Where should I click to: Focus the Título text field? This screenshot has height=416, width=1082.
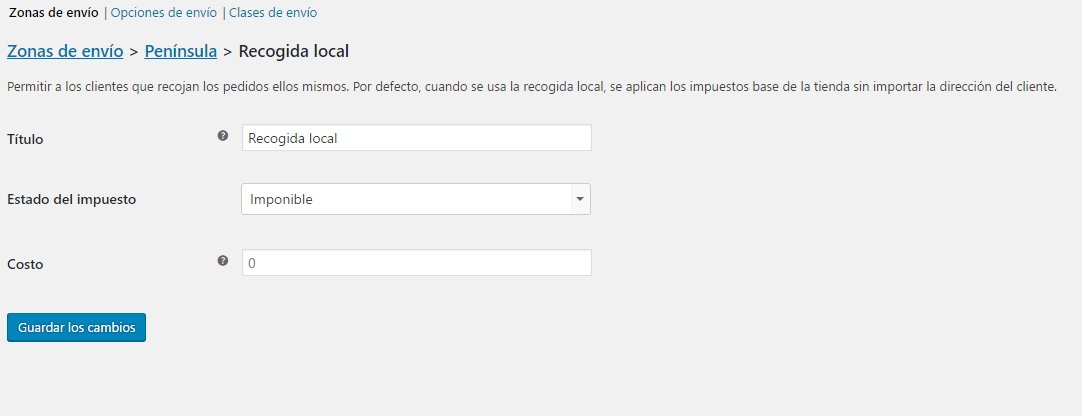[x=417, y=137]
